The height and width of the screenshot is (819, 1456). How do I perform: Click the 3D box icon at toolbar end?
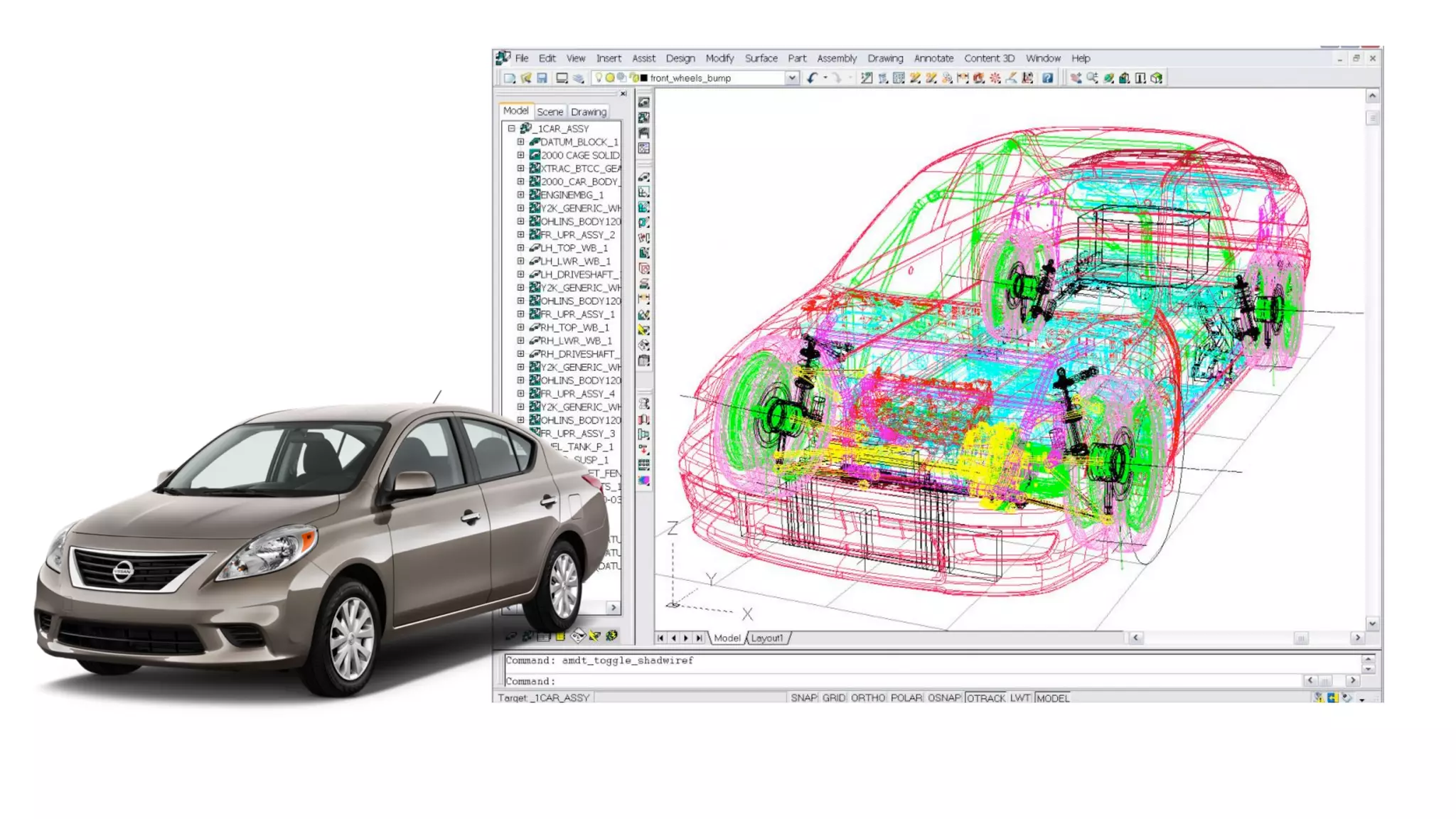1157,78
